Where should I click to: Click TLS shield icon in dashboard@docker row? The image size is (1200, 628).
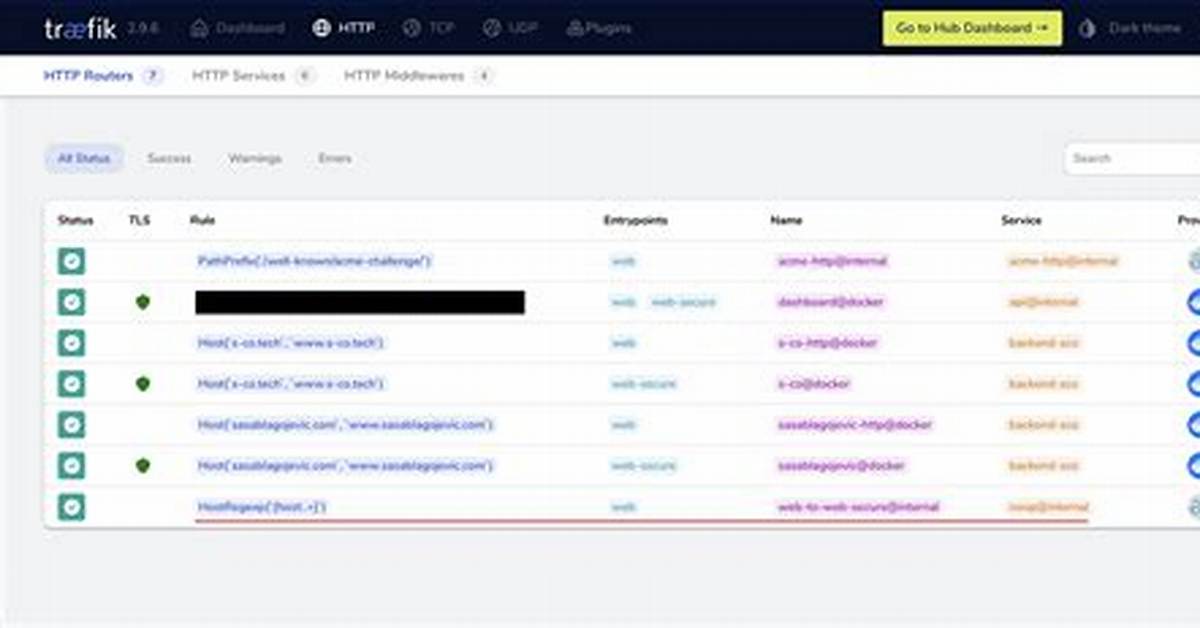tap(143, 302)
